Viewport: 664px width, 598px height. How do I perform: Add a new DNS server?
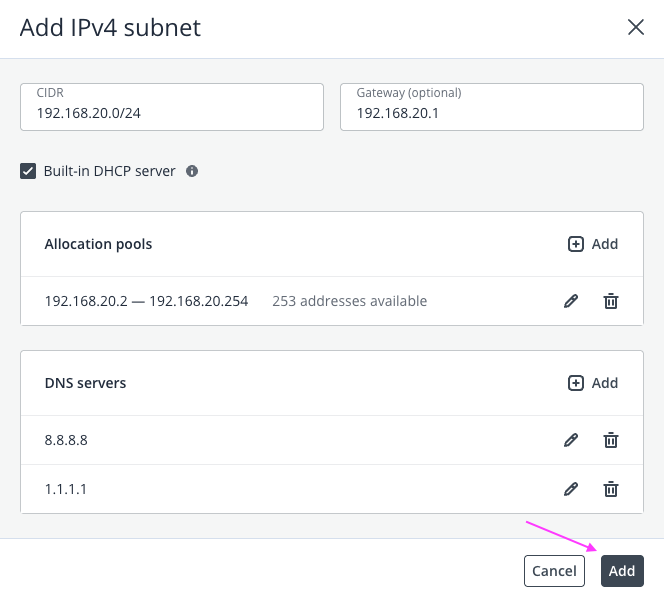click(593, 383)
